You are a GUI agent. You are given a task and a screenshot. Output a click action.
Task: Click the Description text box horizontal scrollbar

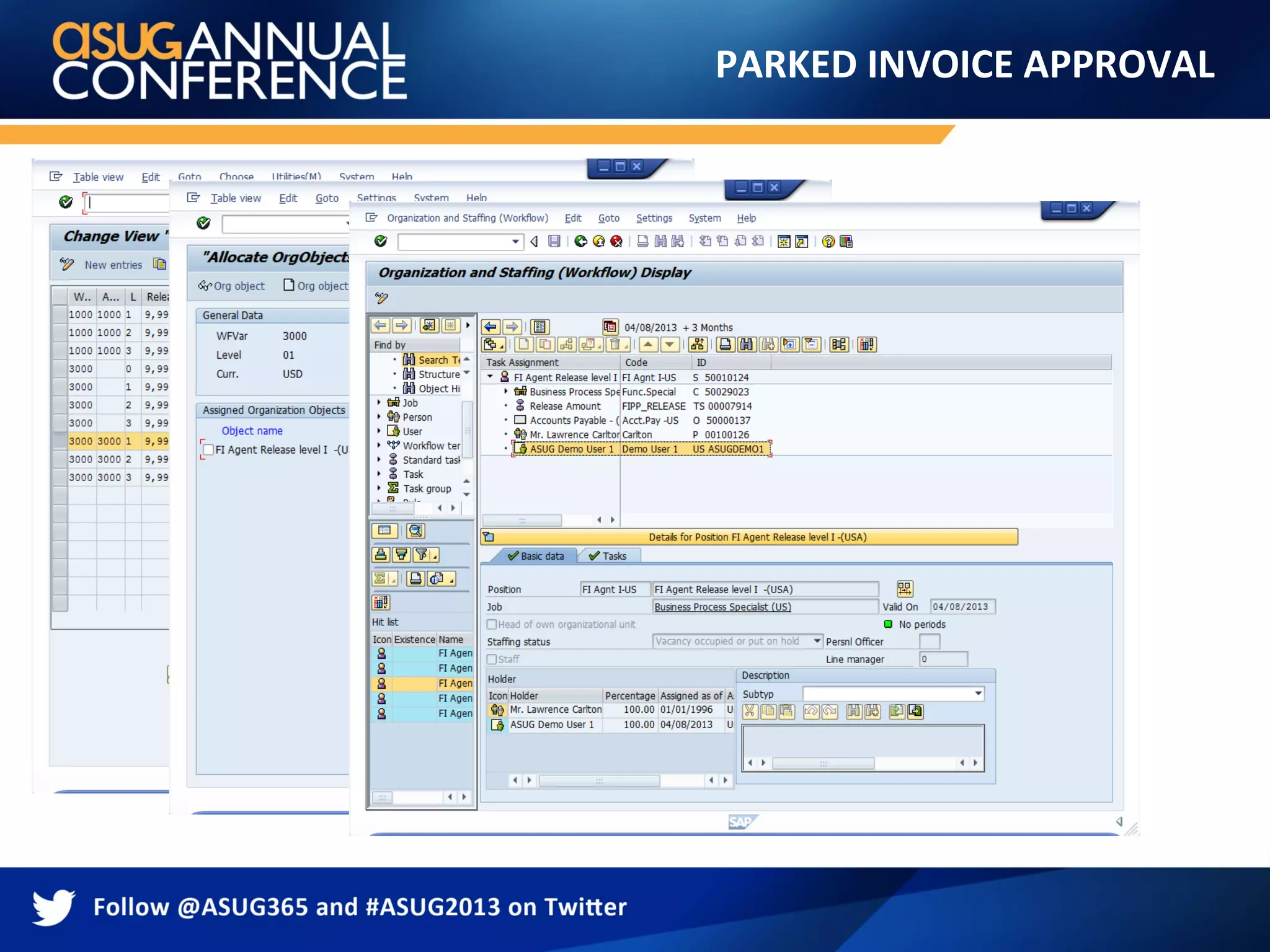coord(823,763)
